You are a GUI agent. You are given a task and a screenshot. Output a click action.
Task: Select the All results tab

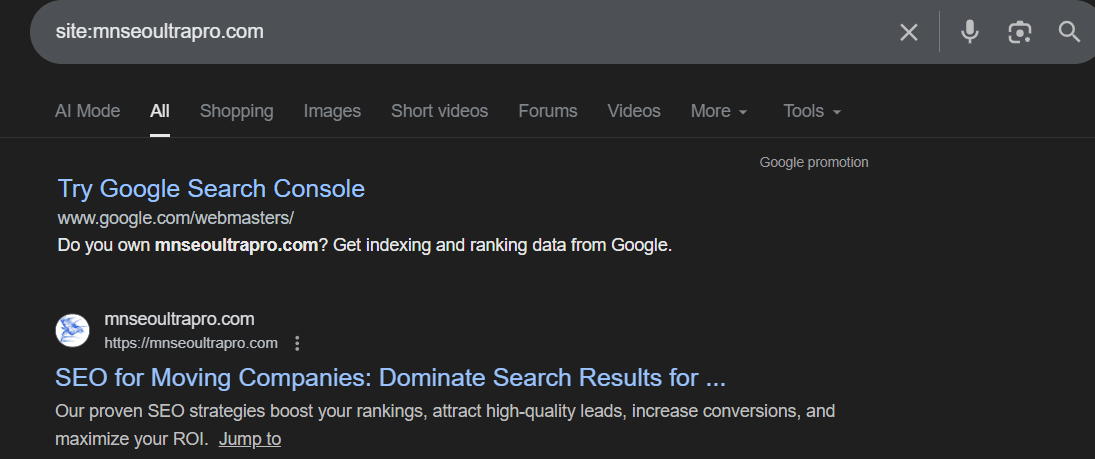tap(160, 111)
